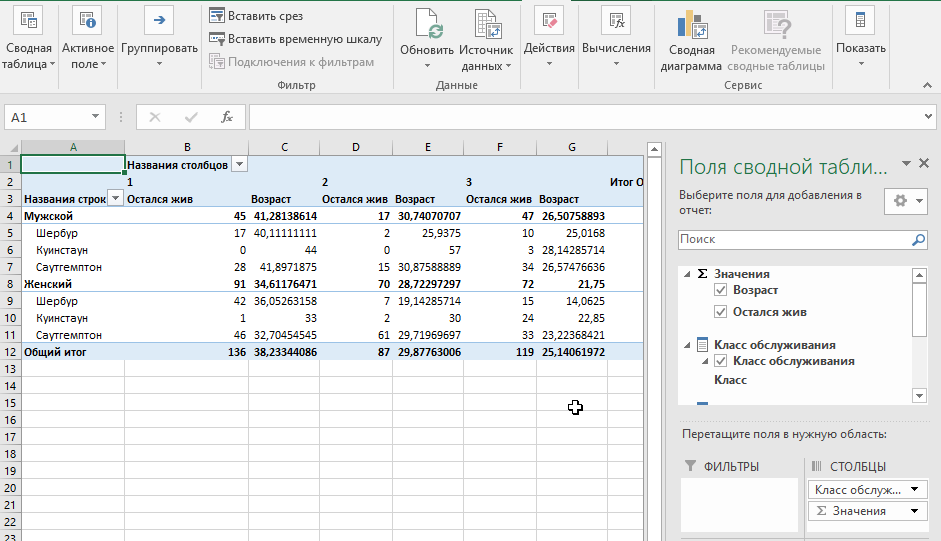
Task: Click the ФИЛЬТРЫ area box
Action: click(739, 504)
